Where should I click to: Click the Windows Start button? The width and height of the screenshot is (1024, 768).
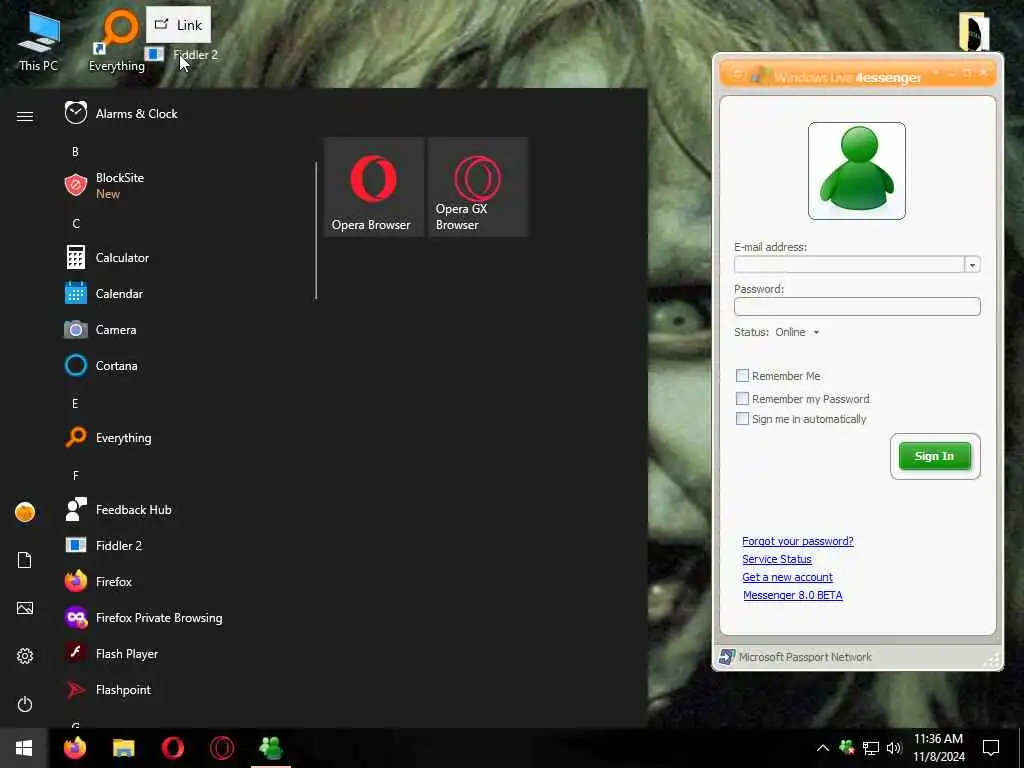pyautogui.click(x=24, y=748)
